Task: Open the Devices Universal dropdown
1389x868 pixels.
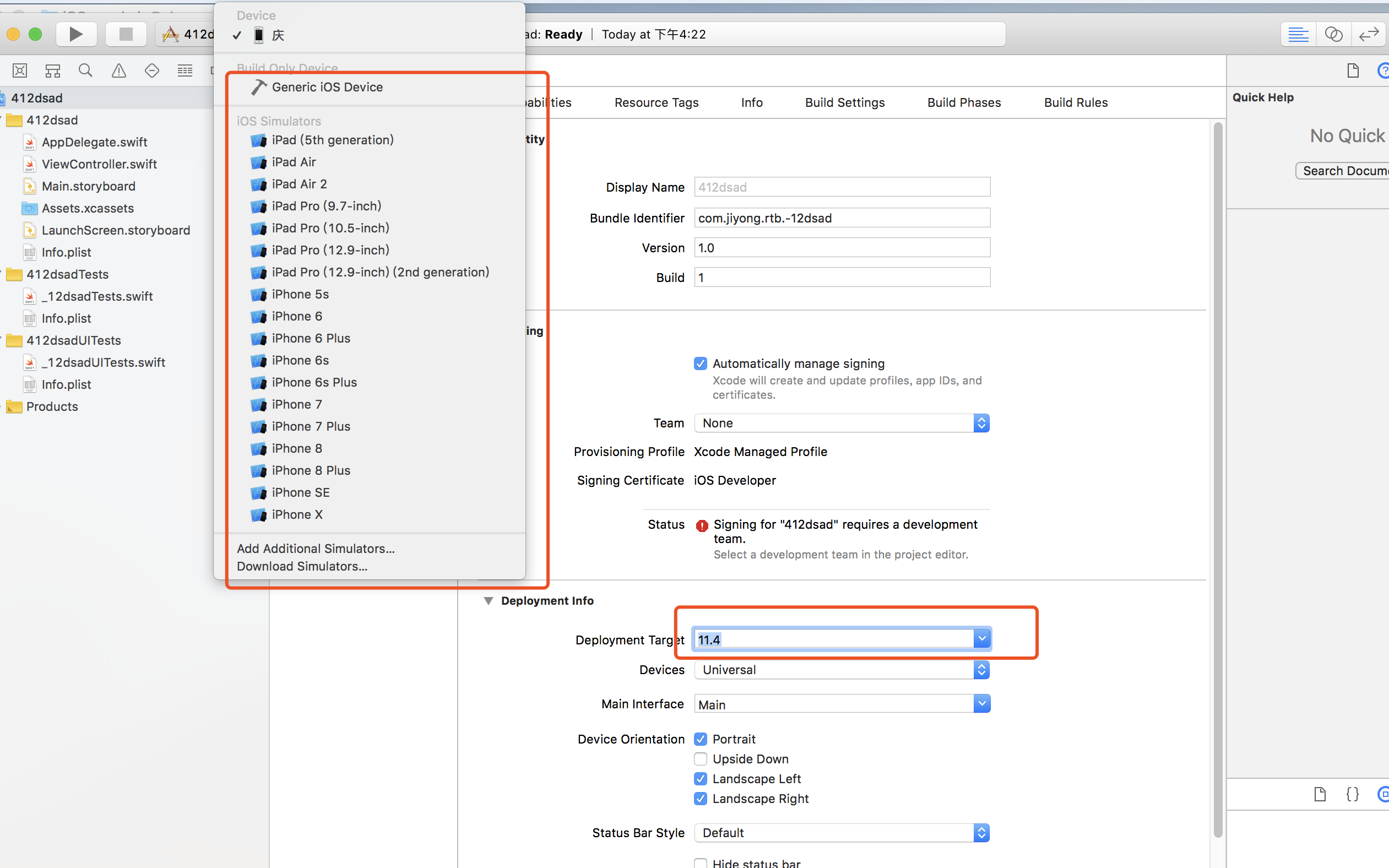Action: 842,670
